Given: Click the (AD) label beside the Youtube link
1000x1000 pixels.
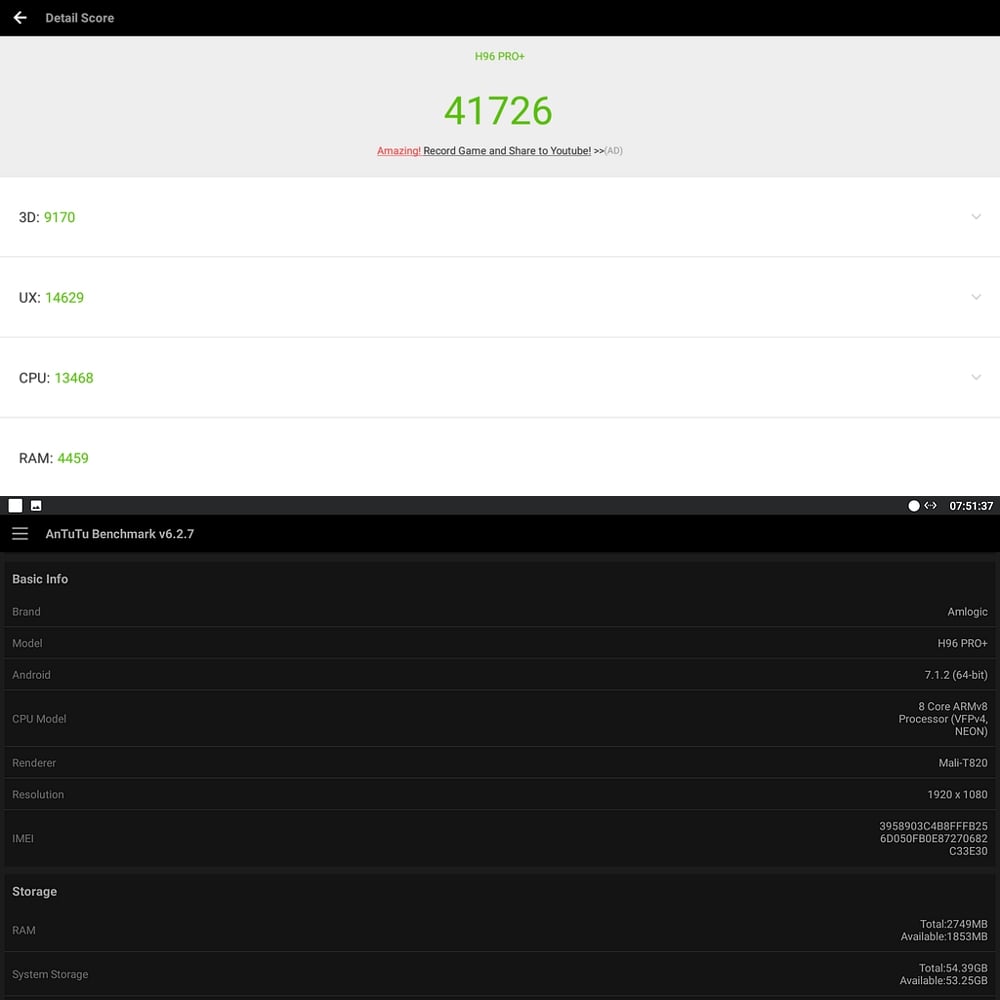Looking at the screenshot, I should pyautogui.click(x=613, y=150).
